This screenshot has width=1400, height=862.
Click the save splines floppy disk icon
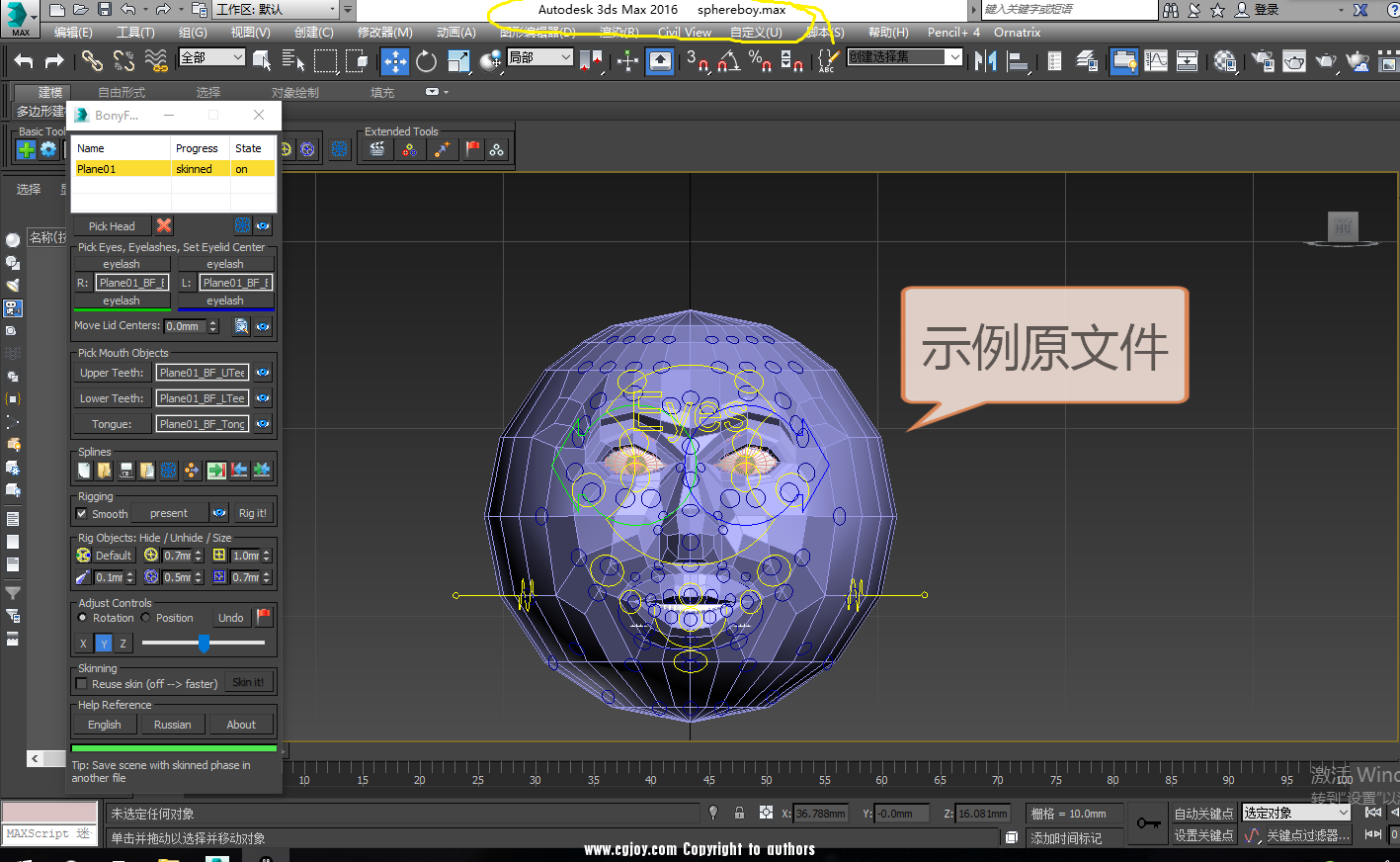[125, 471]
